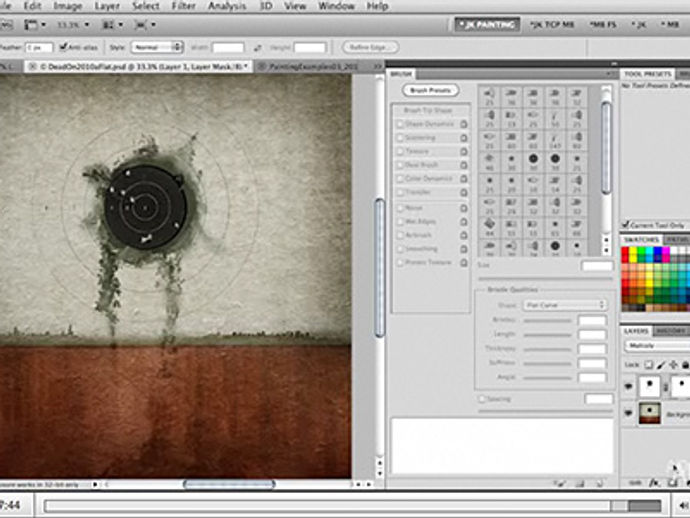The height and width of the screenshot is (518, 690).
Task: Click the layer mask link icon on Layer 1
Action: 665,387
